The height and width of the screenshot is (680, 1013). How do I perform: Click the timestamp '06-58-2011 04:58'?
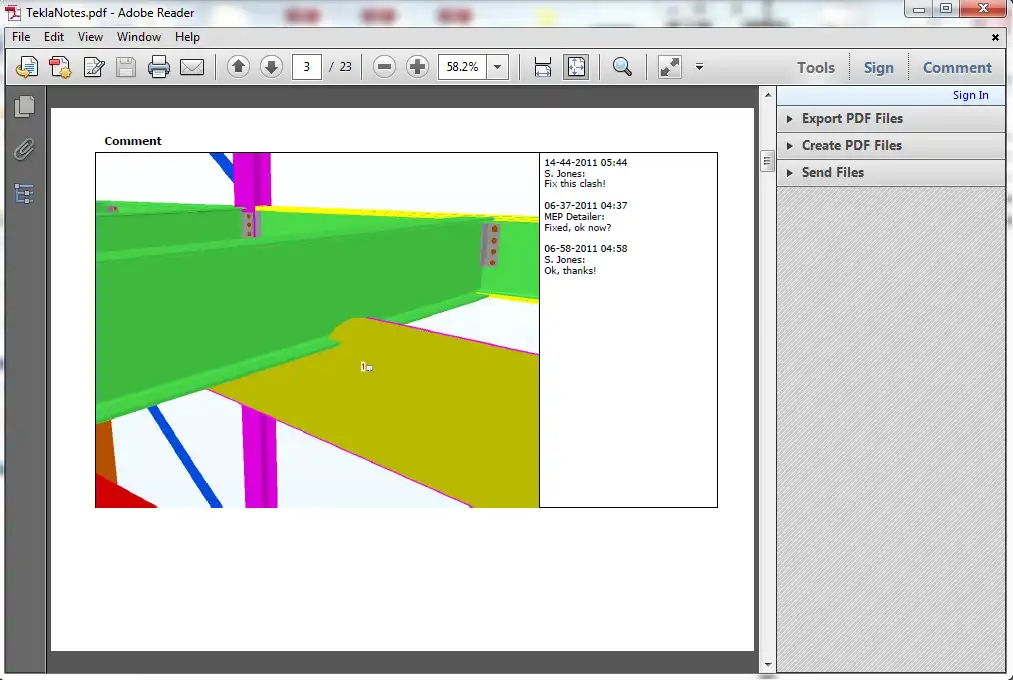tap(585, 249)
